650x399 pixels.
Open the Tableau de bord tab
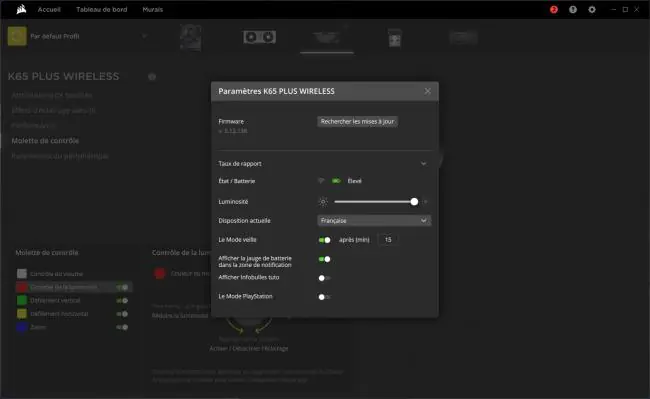pyautogui.click(x=102, y=10)
